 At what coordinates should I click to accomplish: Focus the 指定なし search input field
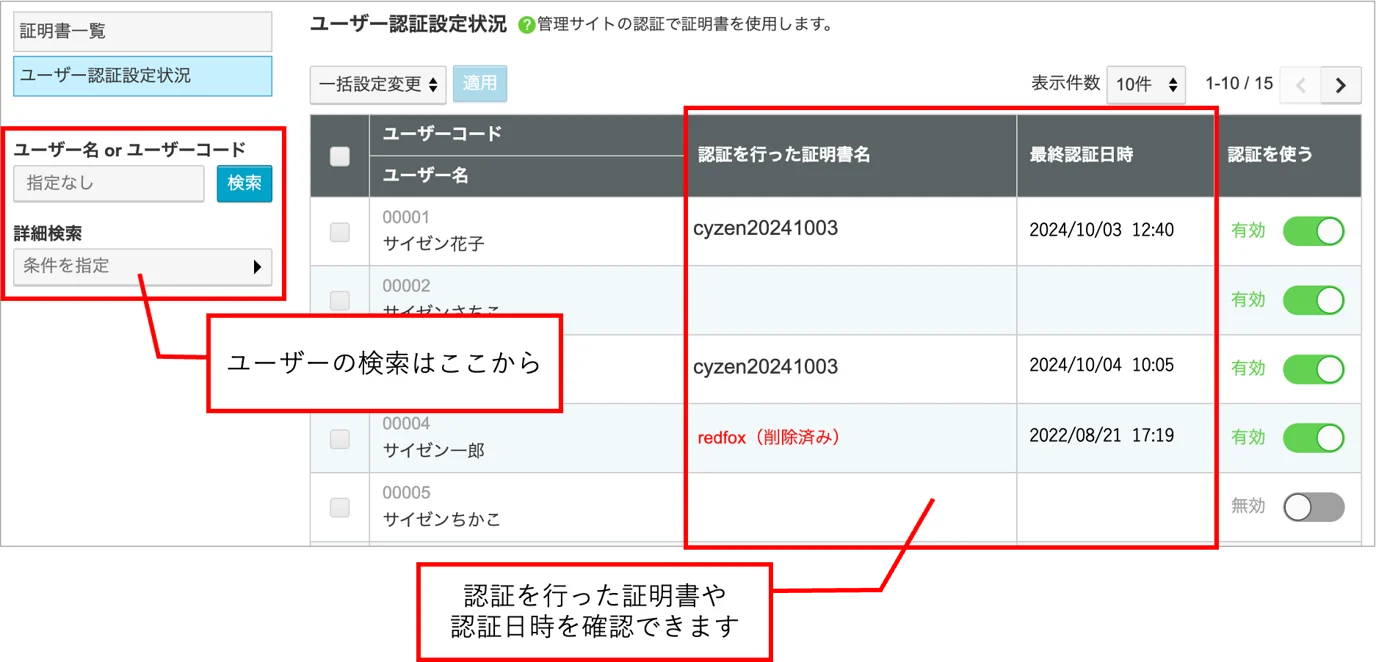coord(108,184)
